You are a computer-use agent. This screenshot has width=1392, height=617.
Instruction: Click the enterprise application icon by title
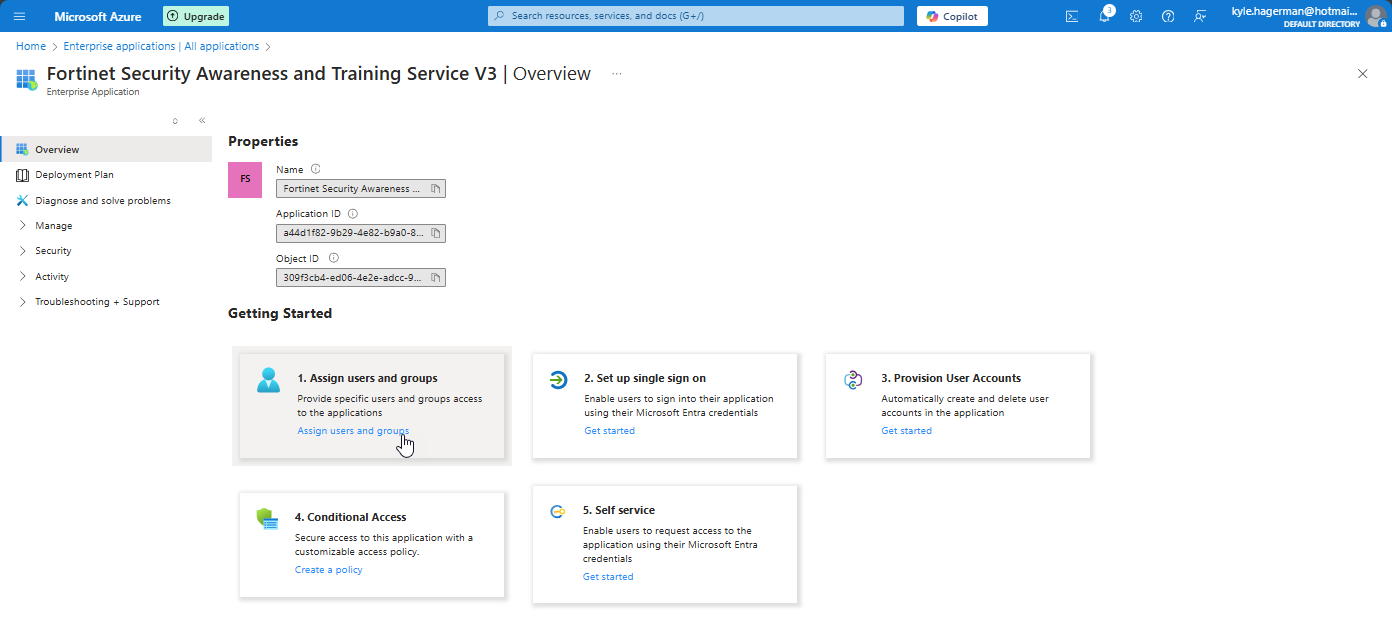26,79
